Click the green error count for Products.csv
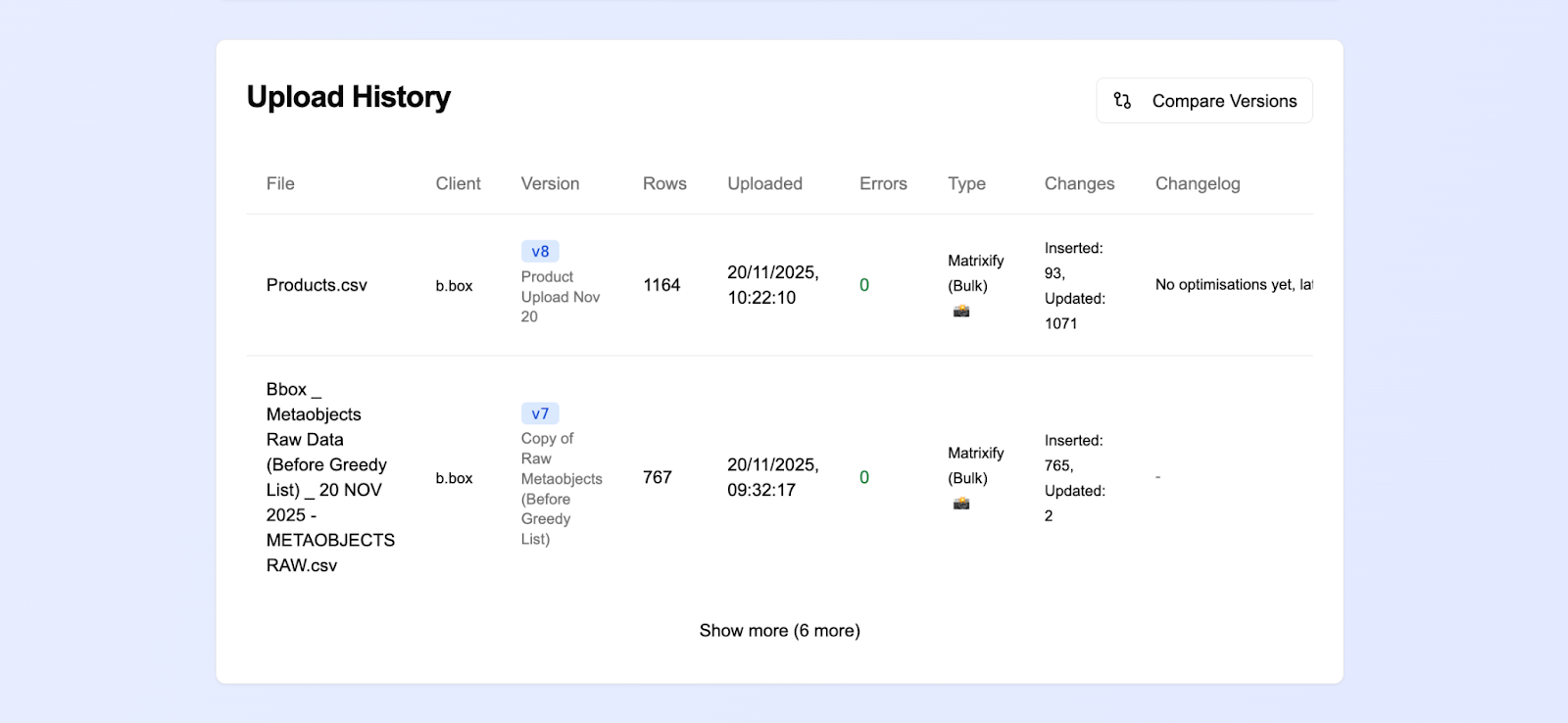1568x723 pixels. pos(864,285)
